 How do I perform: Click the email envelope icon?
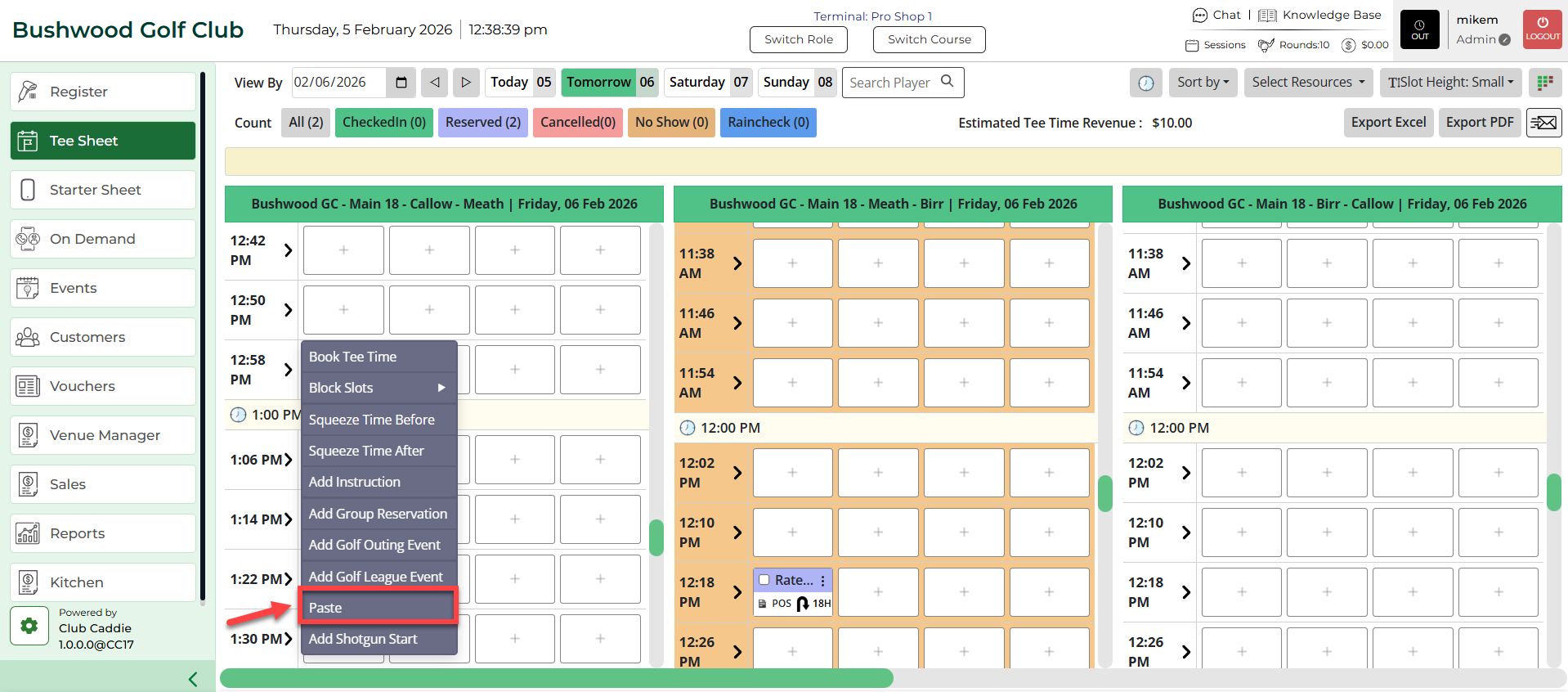coord(1543,123)
